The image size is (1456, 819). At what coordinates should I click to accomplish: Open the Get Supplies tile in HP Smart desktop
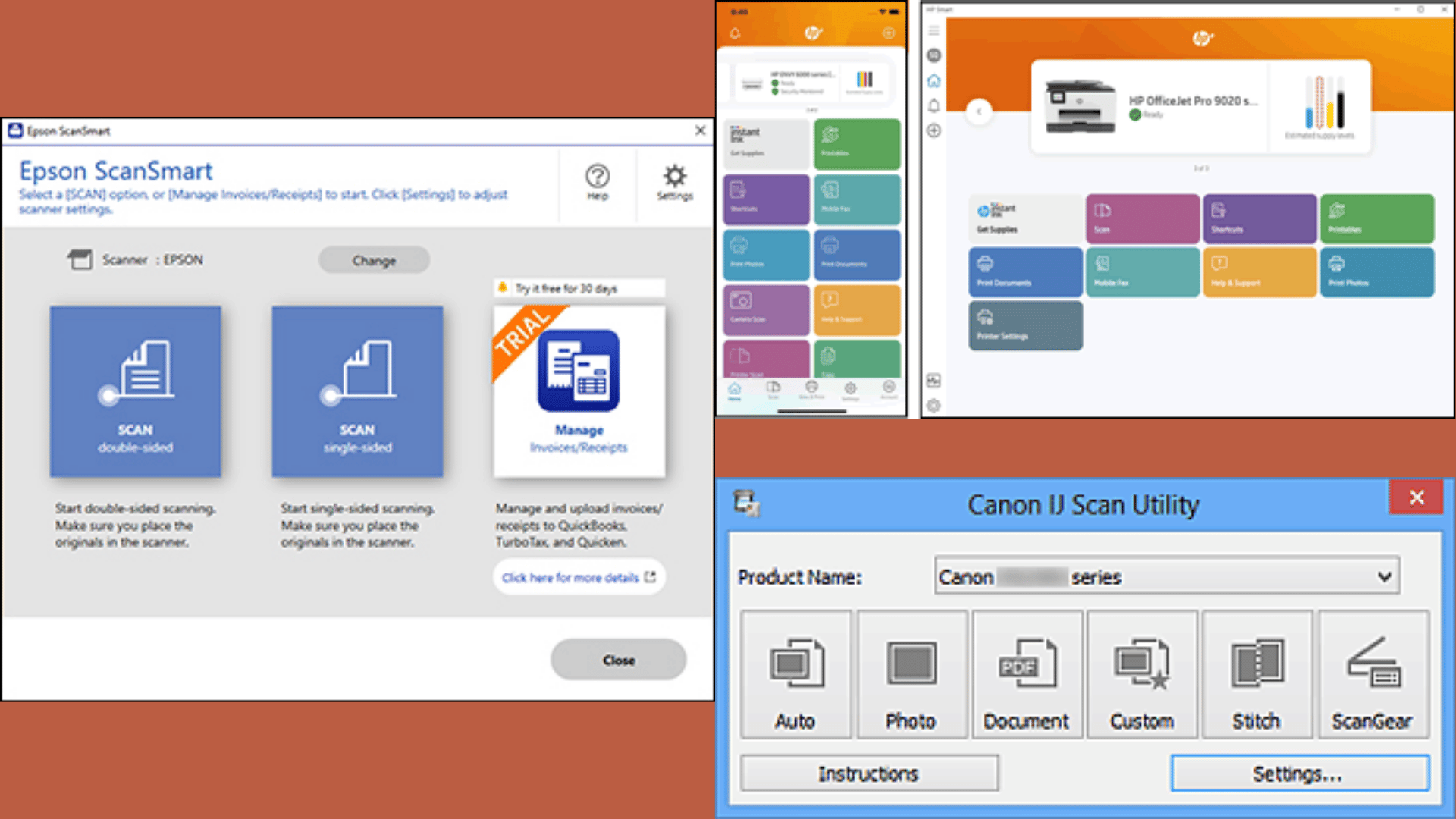coord(1025,218)
